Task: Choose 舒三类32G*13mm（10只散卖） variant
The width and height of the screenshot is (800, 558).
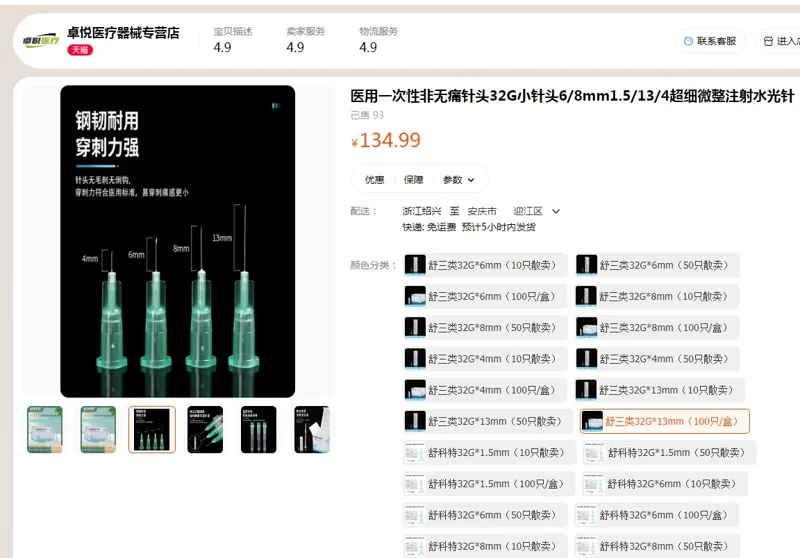Action: [x=659, y=390]
